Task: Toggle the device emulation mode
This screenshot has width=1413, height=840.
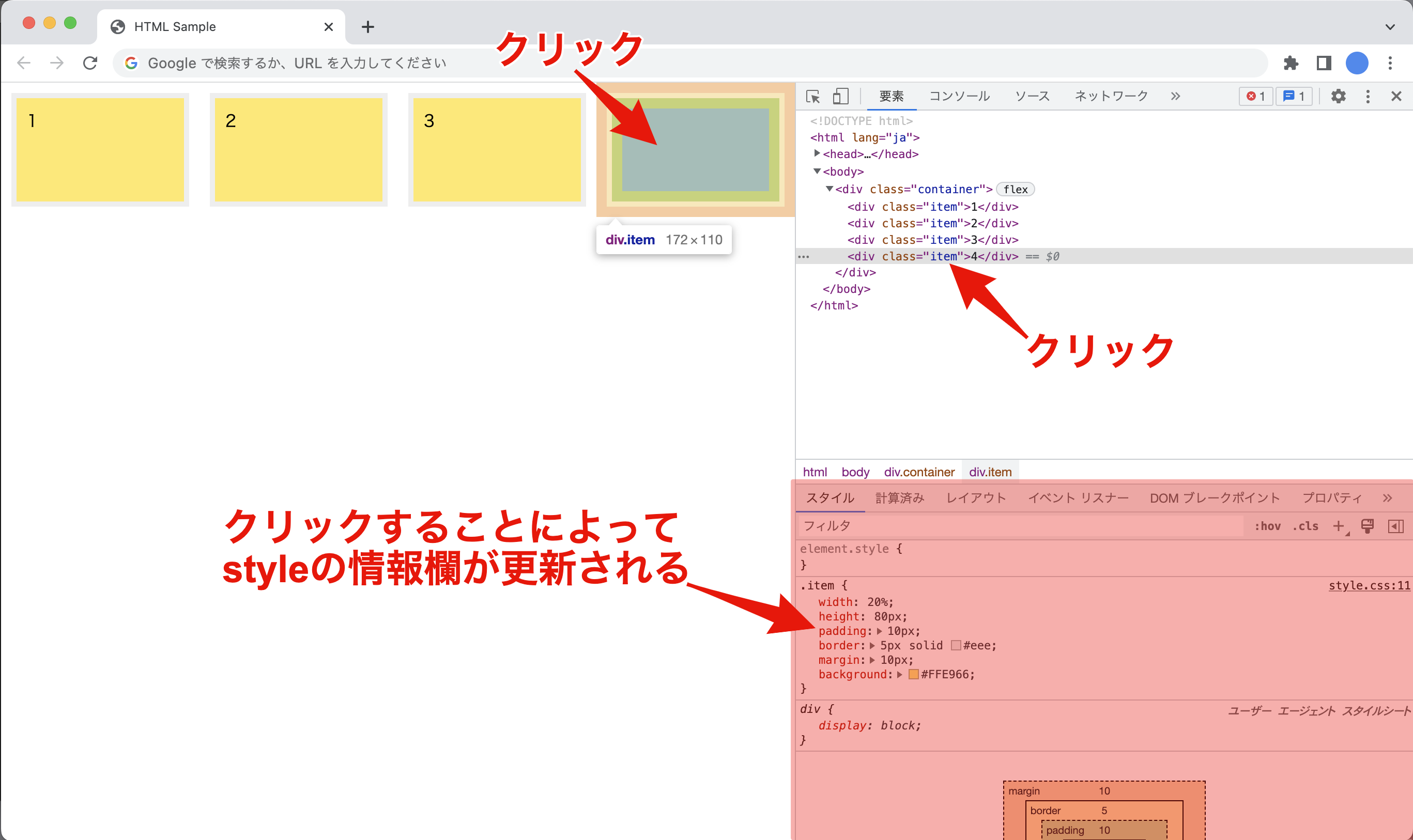Action: pyautogui.click(x=840, y=96)
